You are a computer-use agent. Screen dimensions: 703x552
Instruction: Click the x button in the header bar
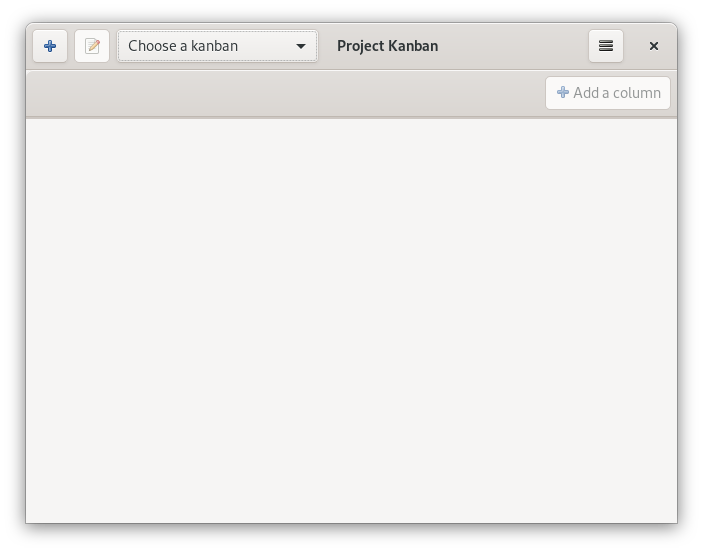(x=654, y=46)
